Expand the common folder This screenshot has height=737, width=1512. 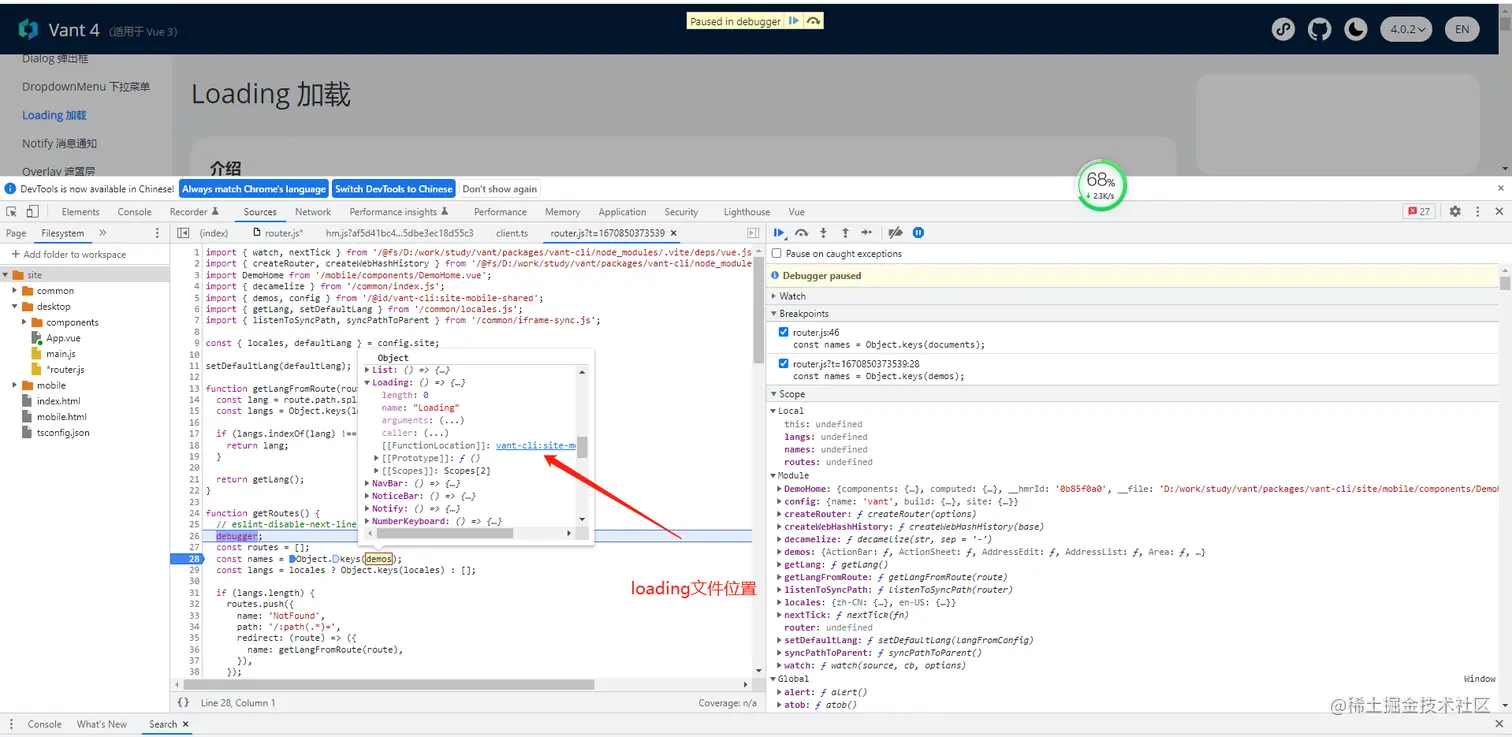tap(15, 291)
